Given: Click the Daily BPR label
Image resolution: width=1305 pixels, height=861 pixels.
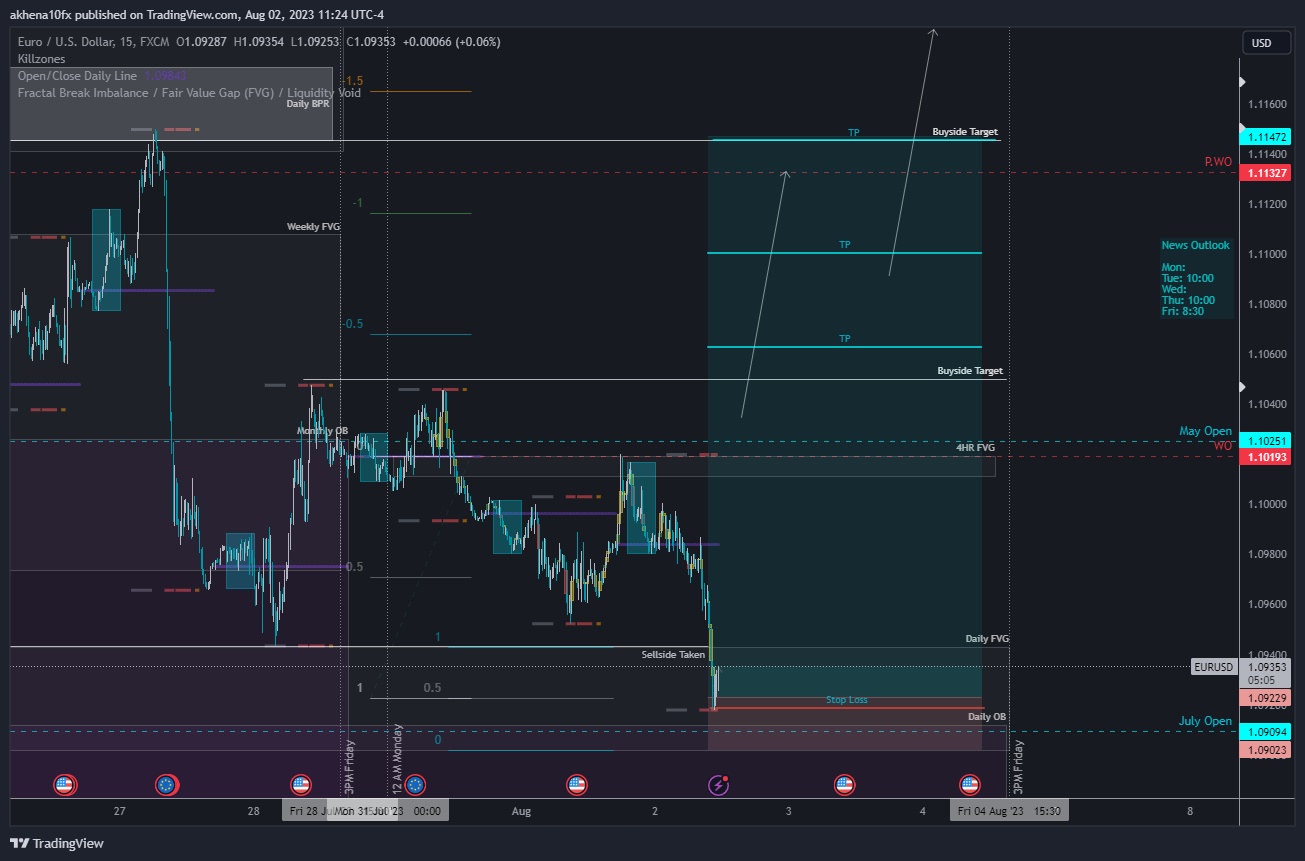Looking at the screenshot, I should click(308, 103).
